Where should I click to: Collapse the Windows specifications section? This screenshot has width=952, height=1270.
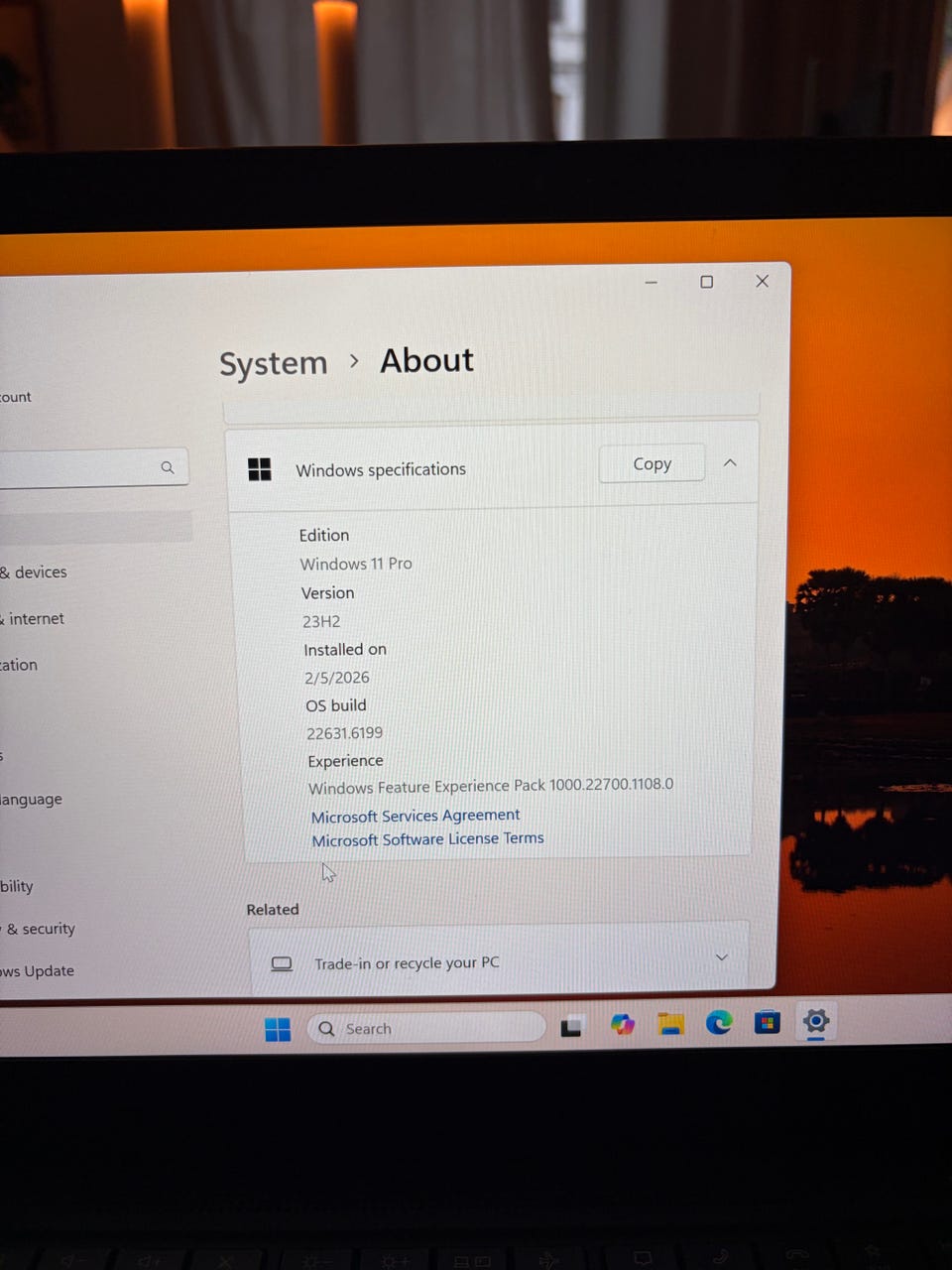pos(730,462)
